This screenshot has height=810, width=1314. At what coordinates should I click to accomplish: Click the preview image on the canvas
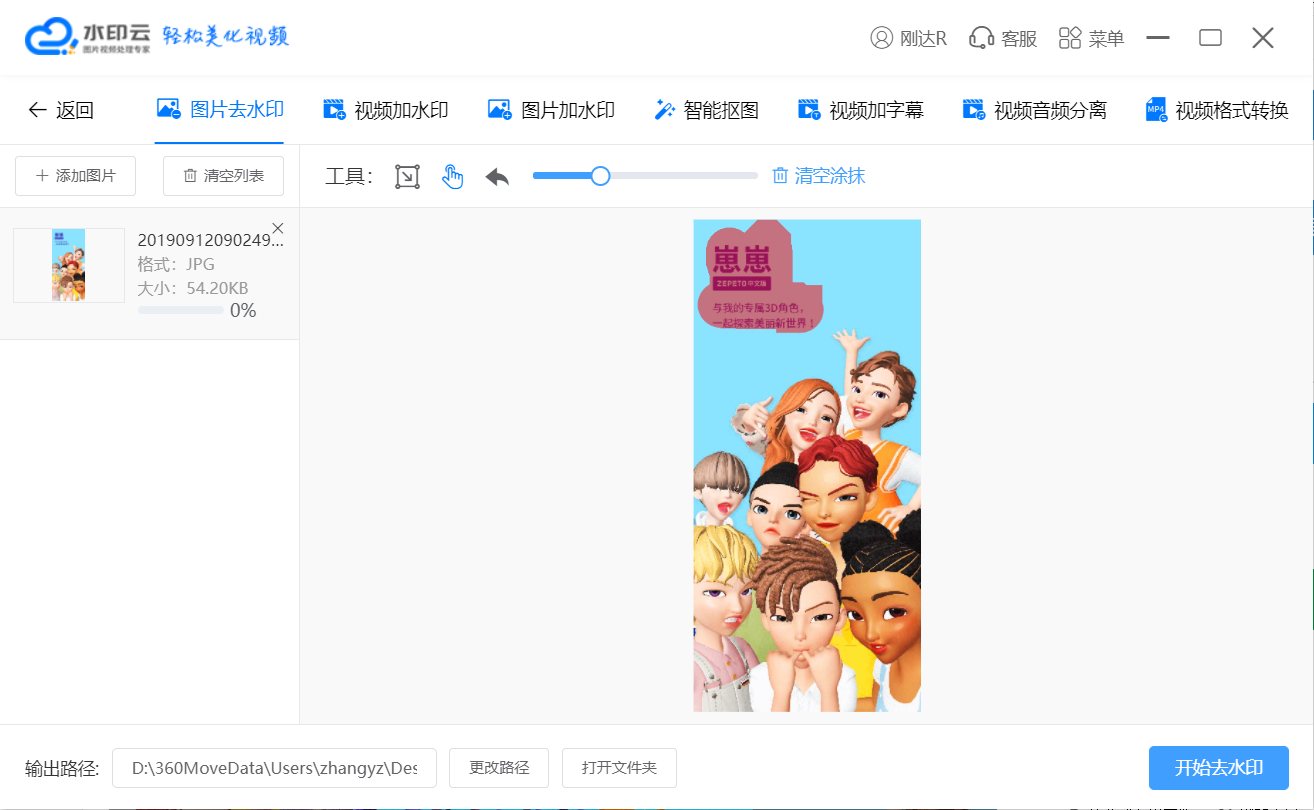point(807,466)
